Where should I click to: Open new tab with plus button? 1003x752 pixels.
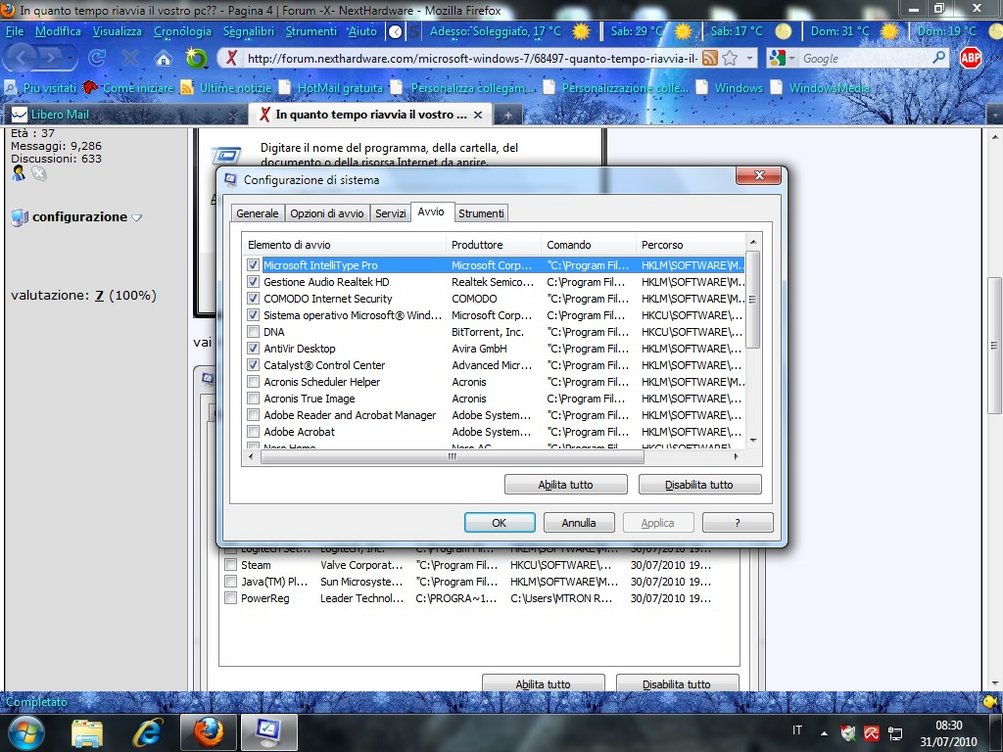pos(508,115)
